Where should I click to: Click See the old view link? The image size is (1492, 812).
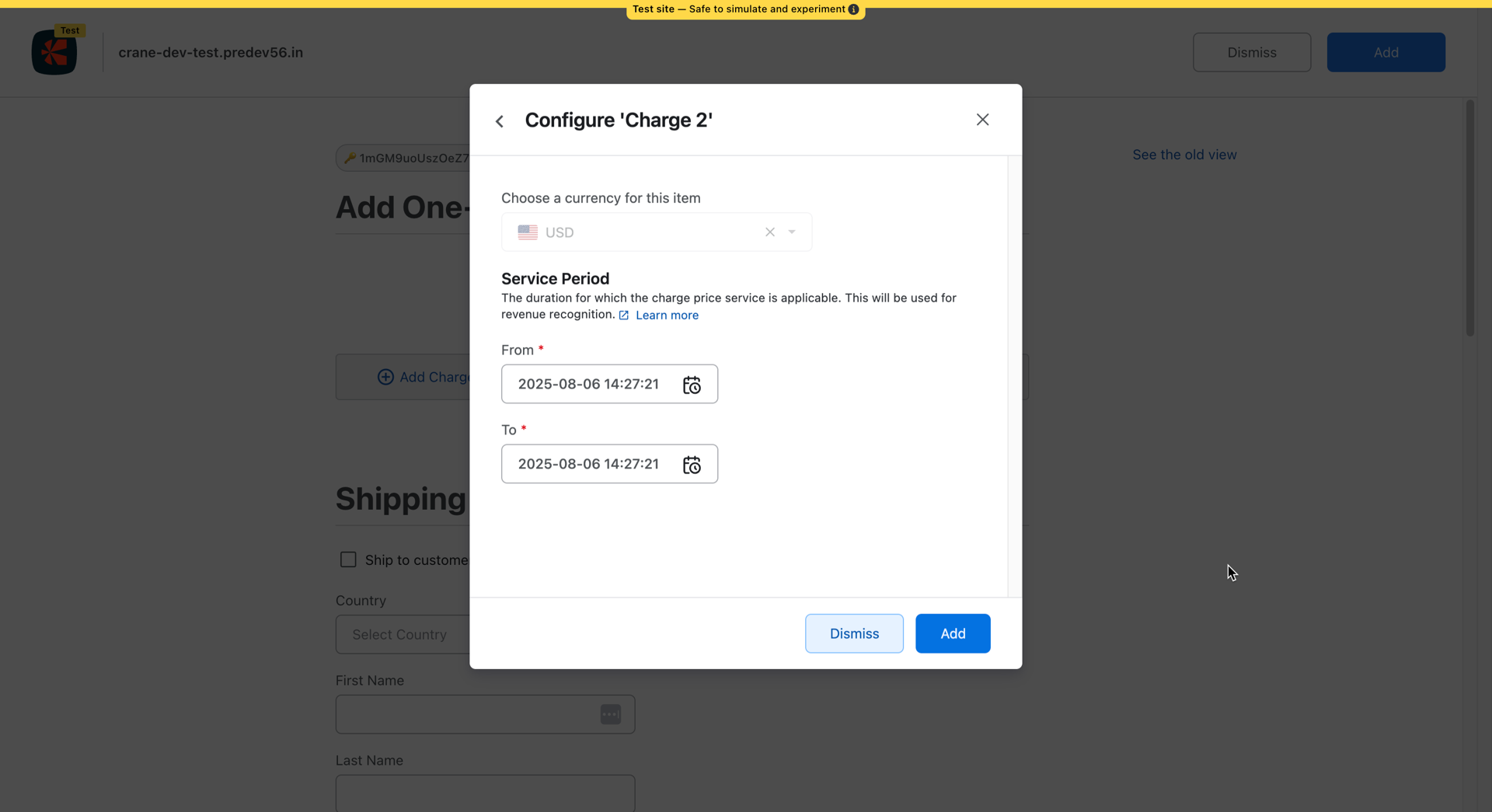coord(1183,155)
